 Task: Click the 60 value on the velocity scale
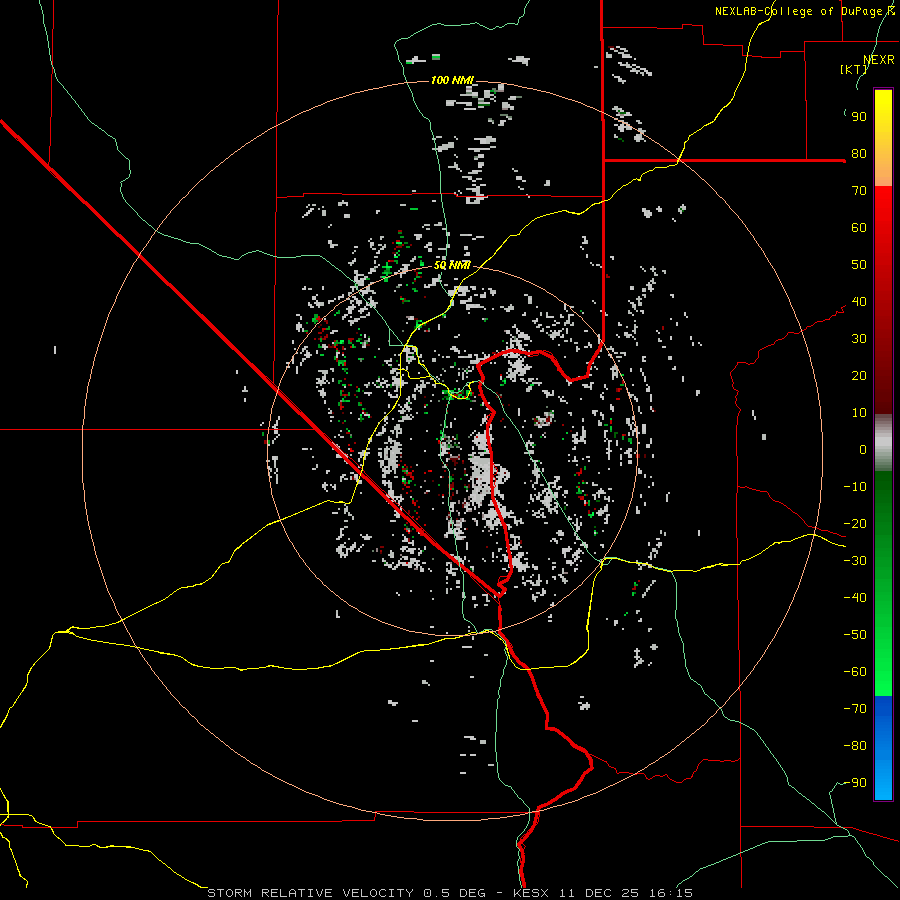click(859, 228)
